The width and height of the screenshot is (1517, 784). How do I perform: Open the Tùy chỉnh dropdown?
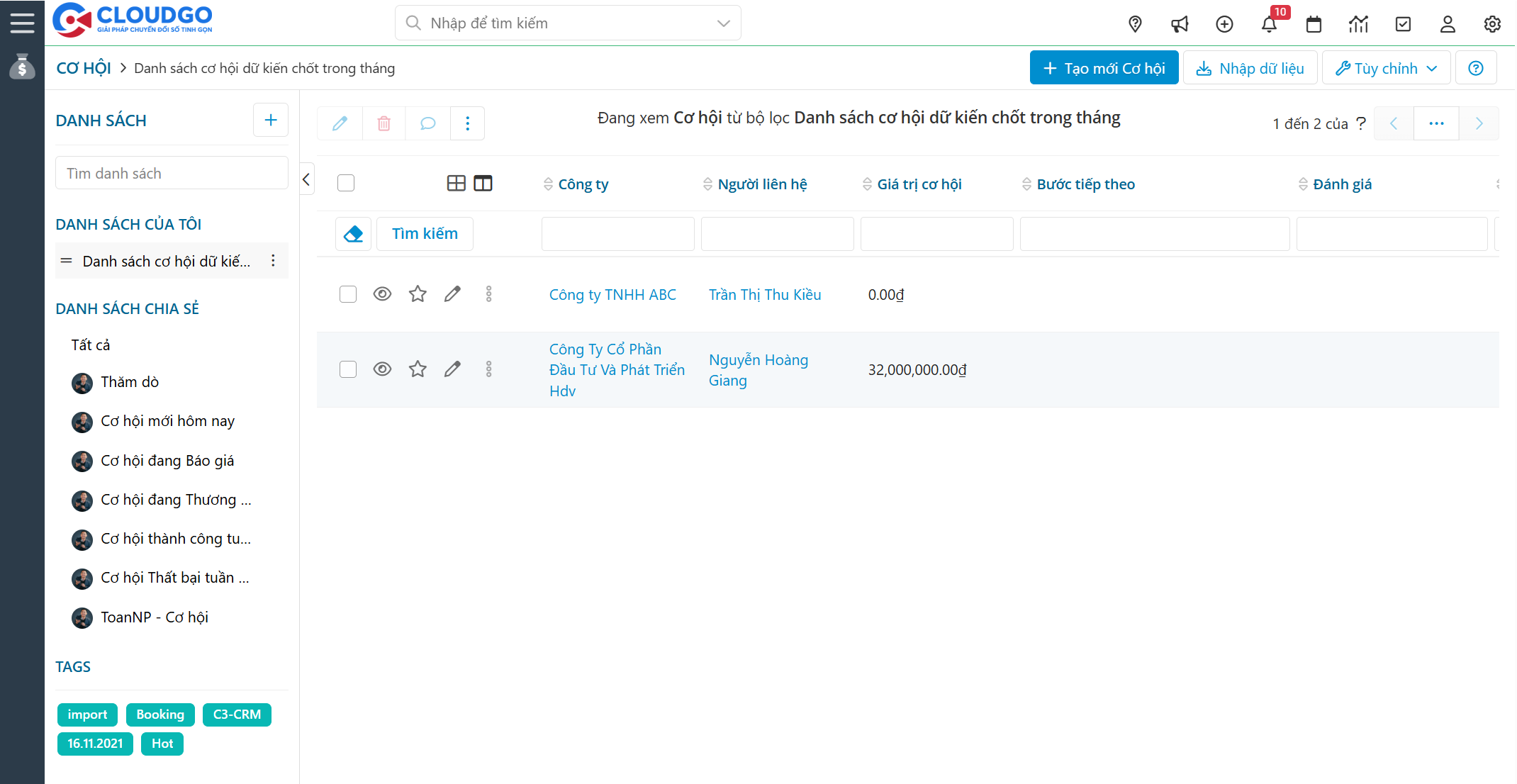pyautogui.click(x=1385, y=67)
